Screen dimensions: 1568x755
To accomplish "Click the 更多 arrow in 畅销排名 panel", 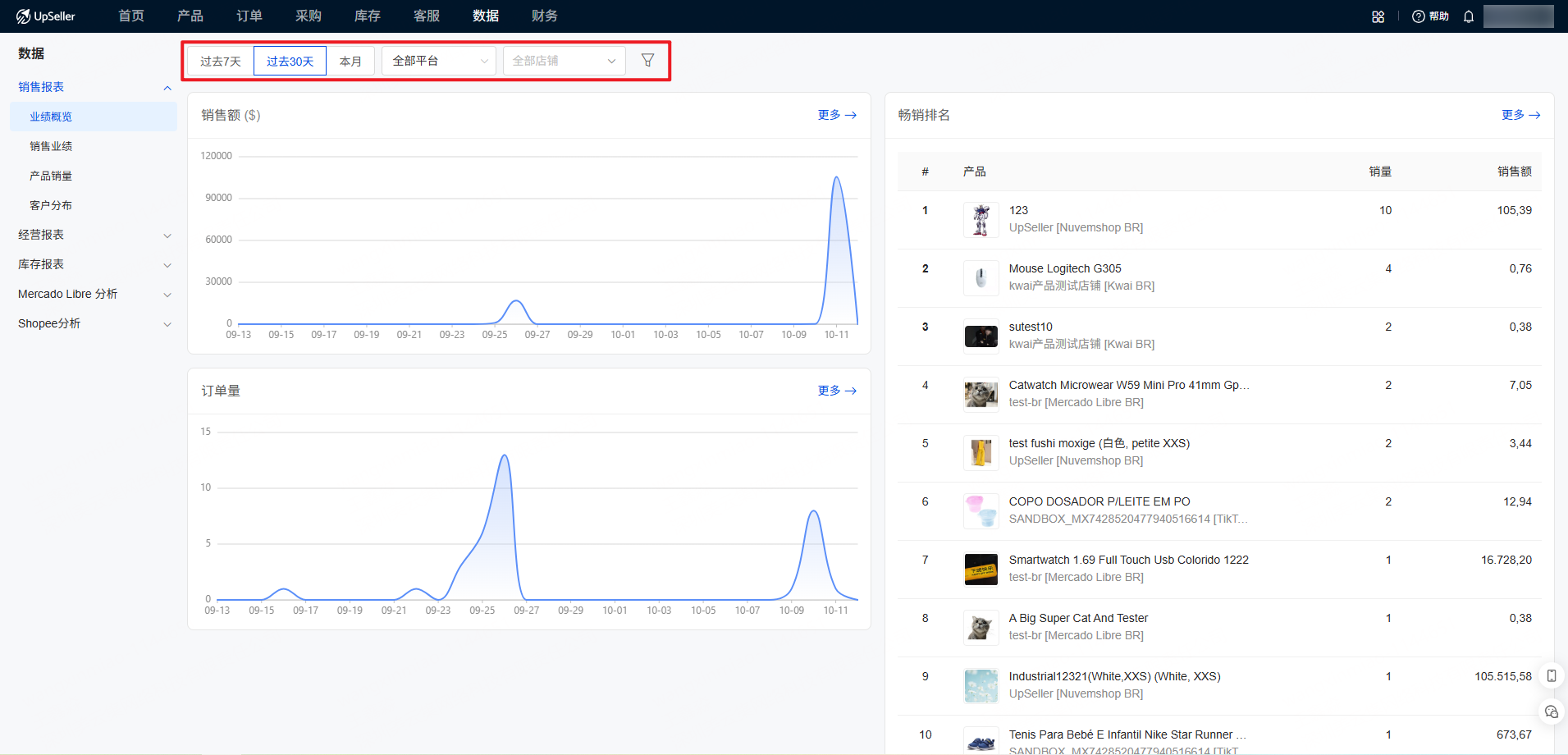I will click(1520, 115).
